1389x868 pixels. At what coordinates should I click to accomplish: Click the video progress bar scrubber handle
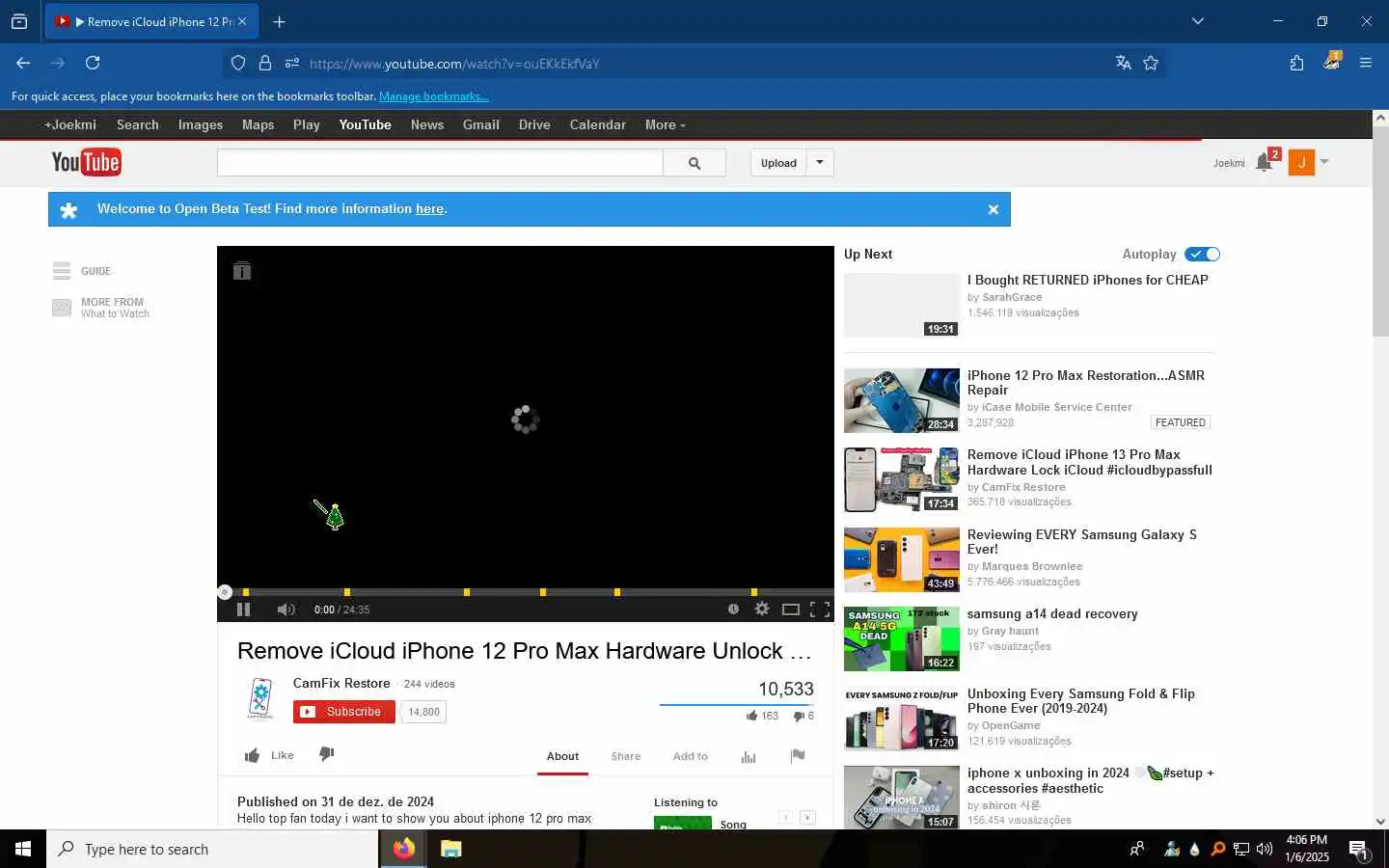[x=225, y=592]
